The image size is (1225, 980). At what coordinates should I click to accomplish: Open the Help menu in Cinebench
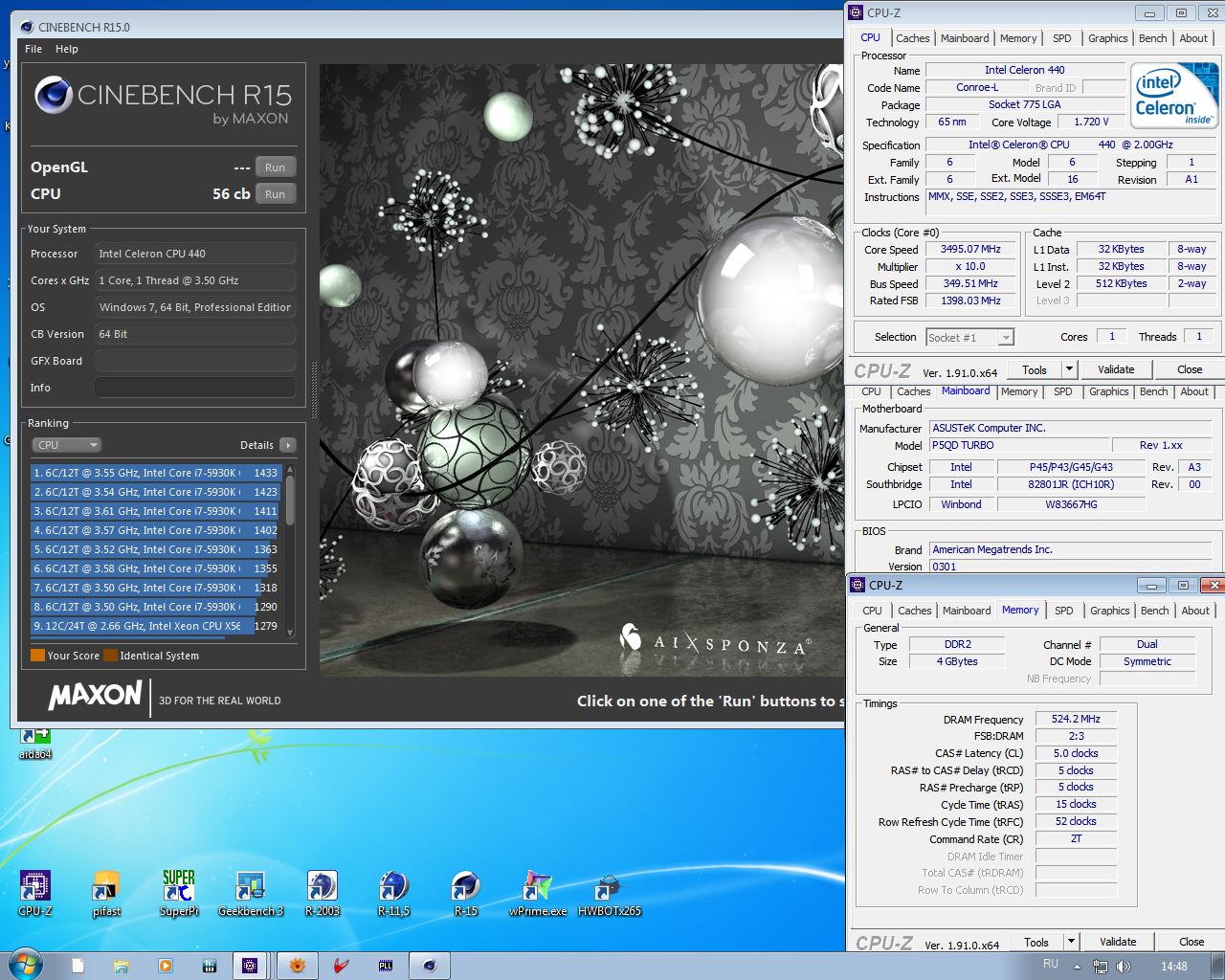[67, 49]
